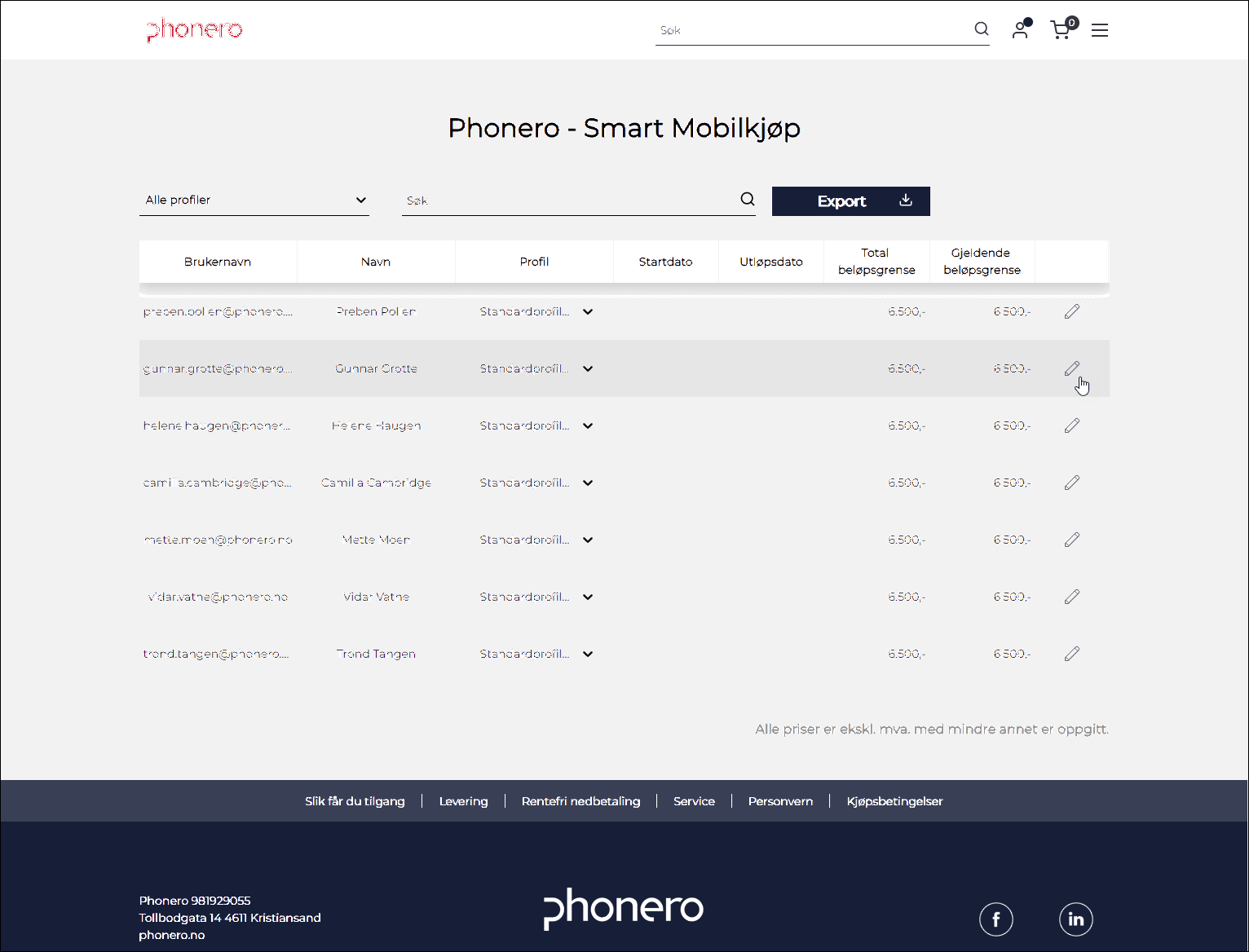Edit Vidar Vatne row pencil icon
Screen dimensions: 1249x952
tap(1072, 597)
